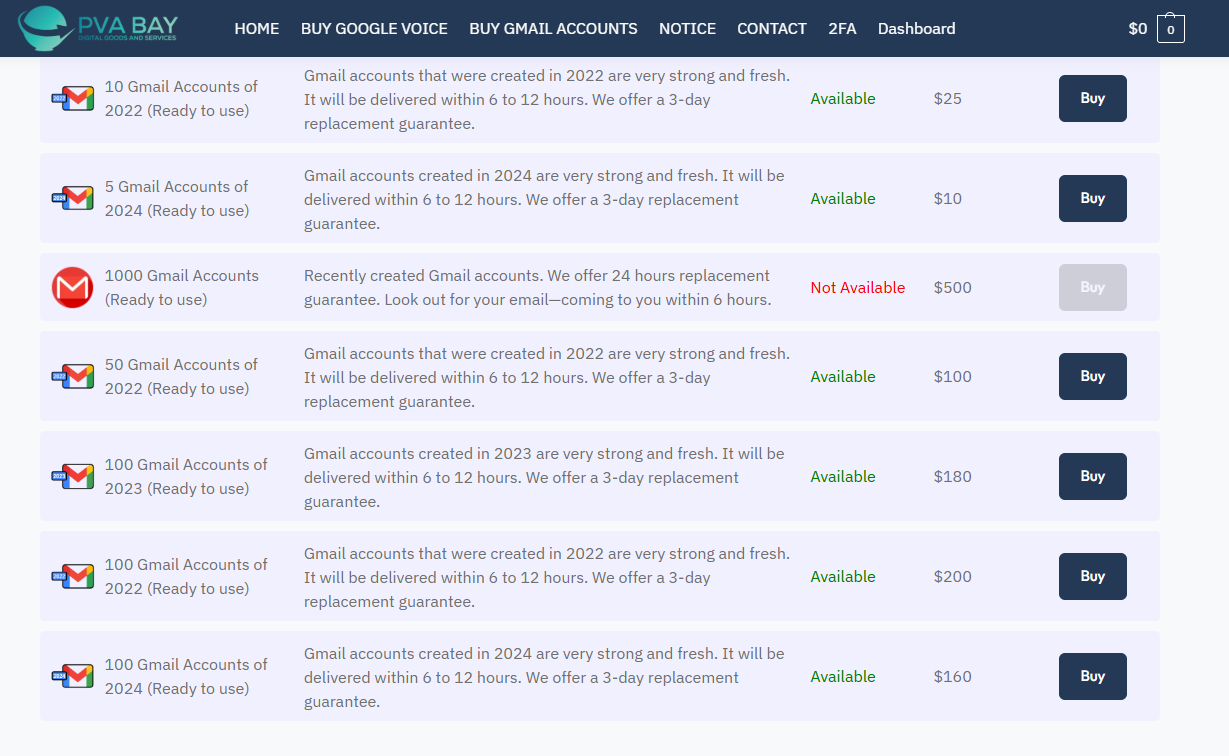
Task: Open the shopping cart icon
Action: 1170,29
